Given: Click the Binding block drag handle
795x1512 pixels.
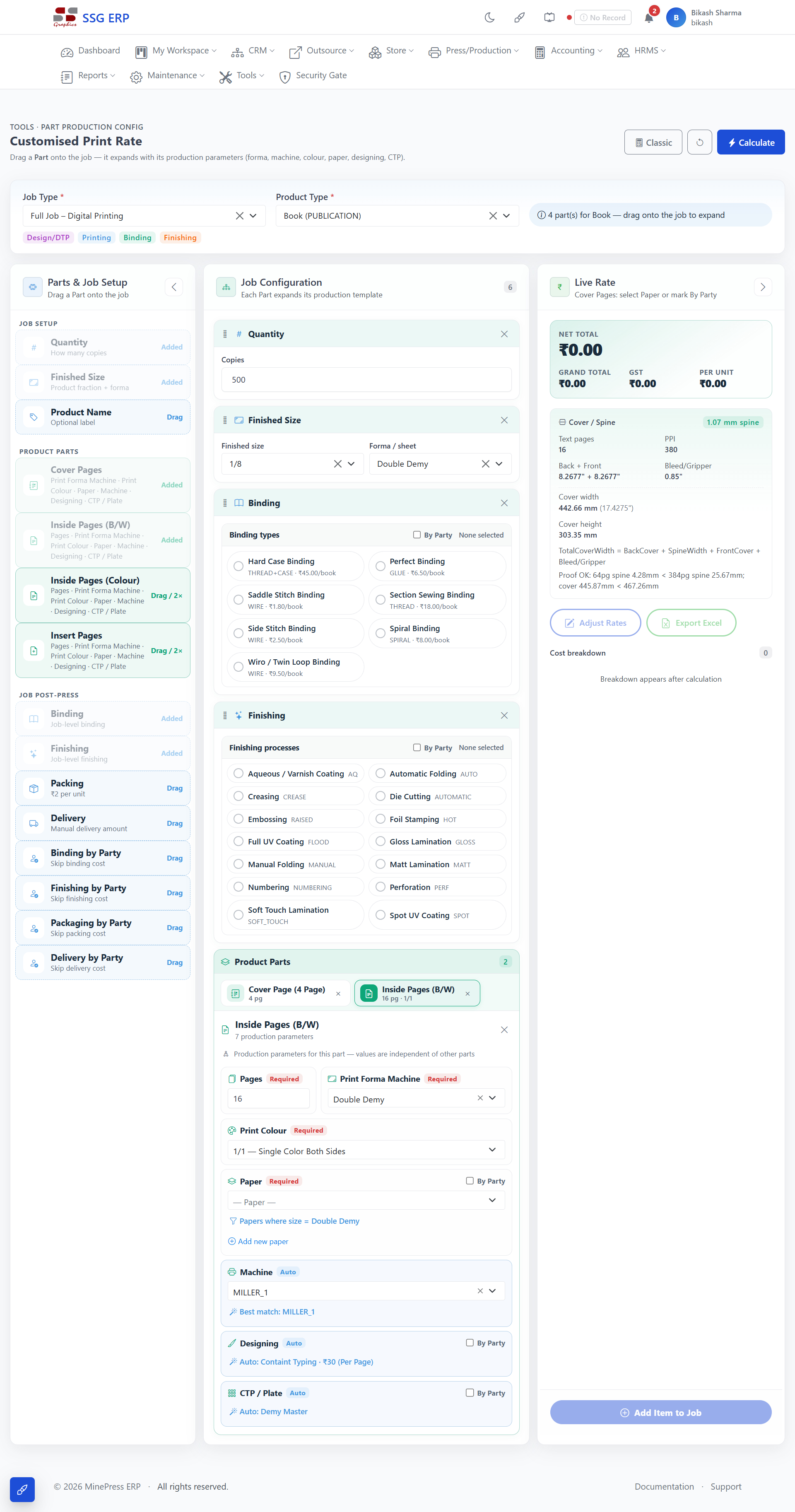Looking at the screenshot, I should [x=225, y=503].
